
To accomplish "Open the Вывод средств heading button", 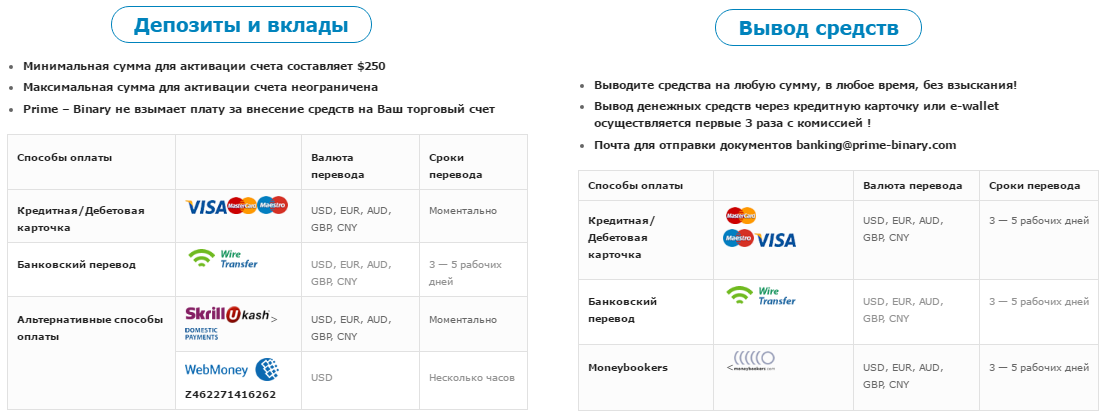I will click(818, 28).
